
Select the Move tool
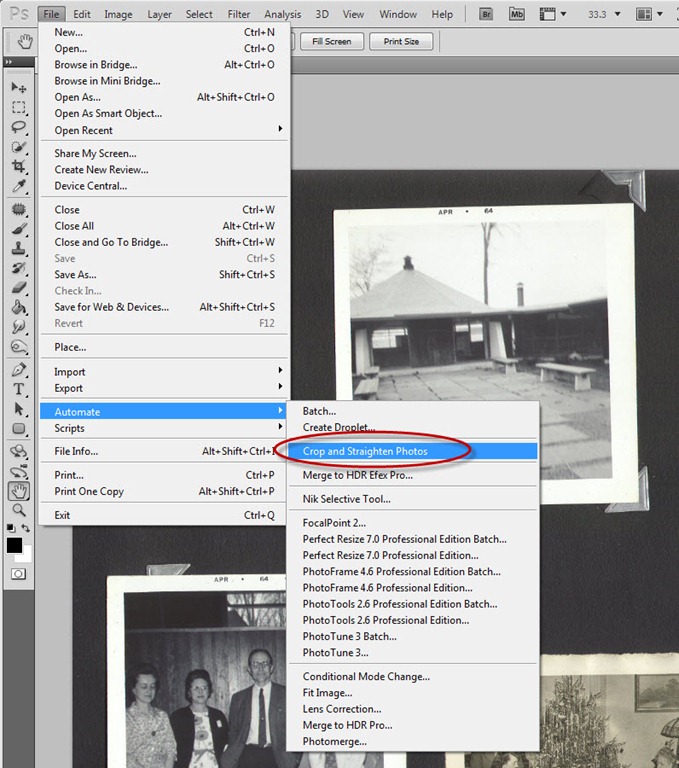(x=19, y=88)
